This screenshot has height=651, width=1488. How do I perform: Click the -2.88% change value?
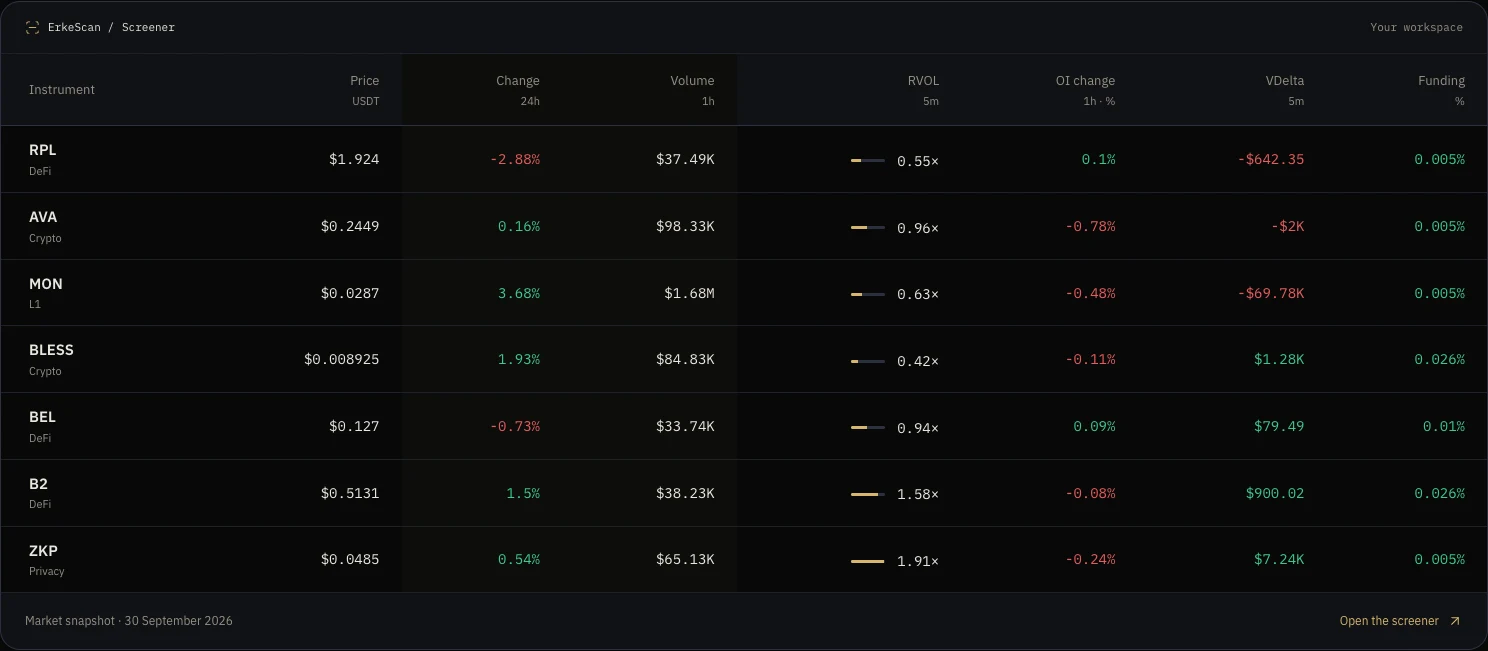coord(515,159)
